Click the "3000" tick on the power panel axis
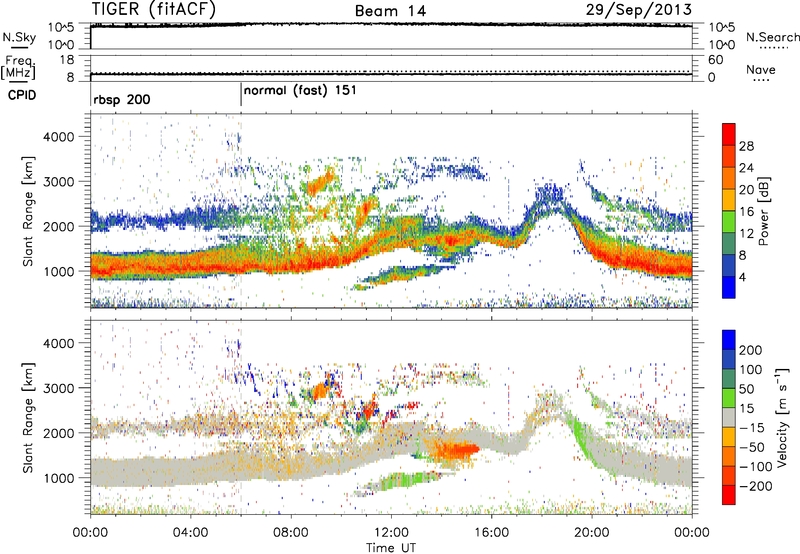Screen dimensions: 800x554 [x=59, y=182]
